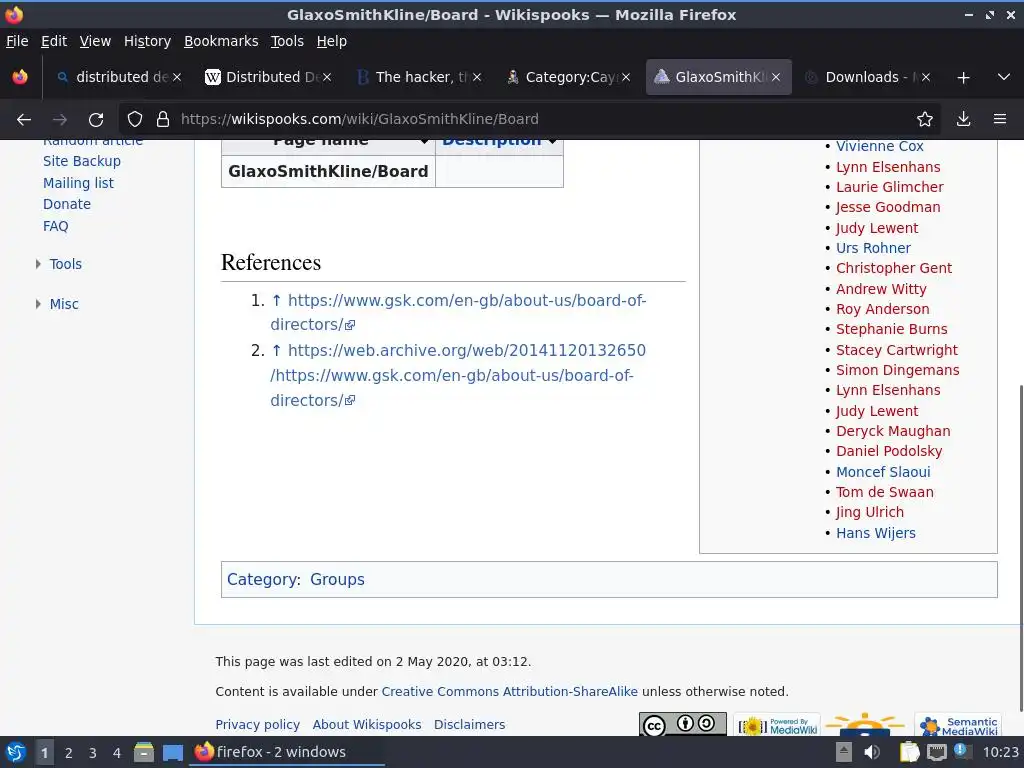Open the Edit menu
The height and width of the screenshot is (768, 1024).
point(54,41)
